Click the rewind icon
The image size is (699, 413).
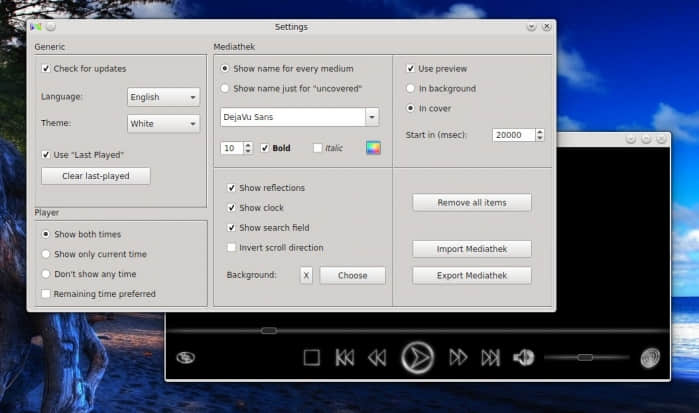click(x=377, y=357)
